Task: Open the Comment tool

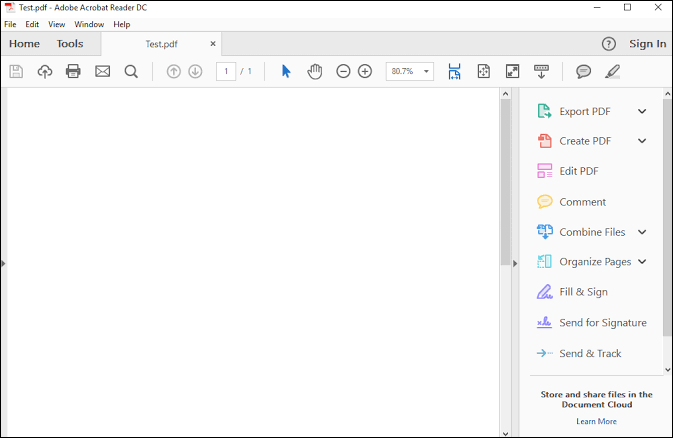Action: [x=571, y=202]
